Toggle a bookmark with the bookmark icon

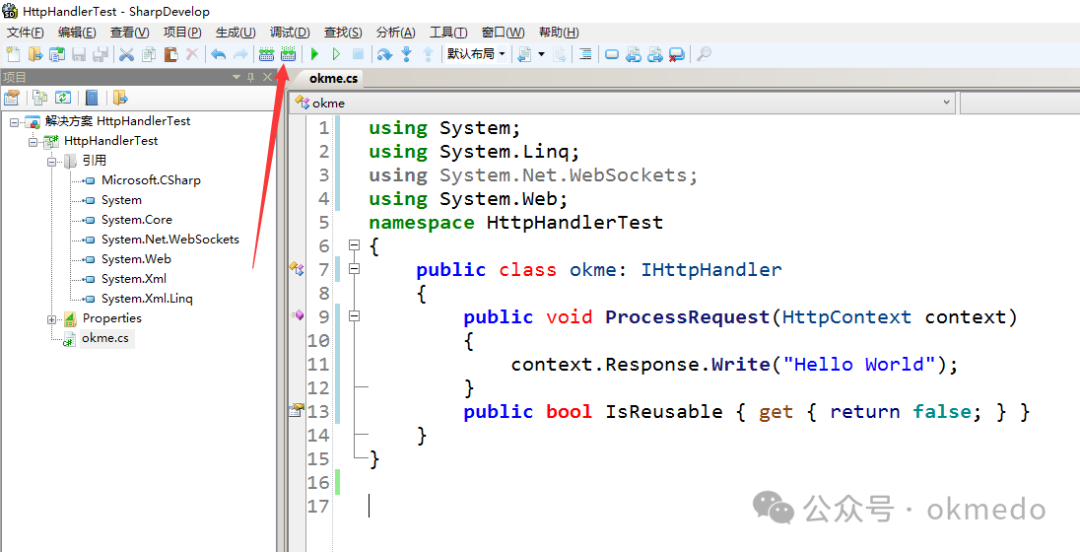pos(612,54)
